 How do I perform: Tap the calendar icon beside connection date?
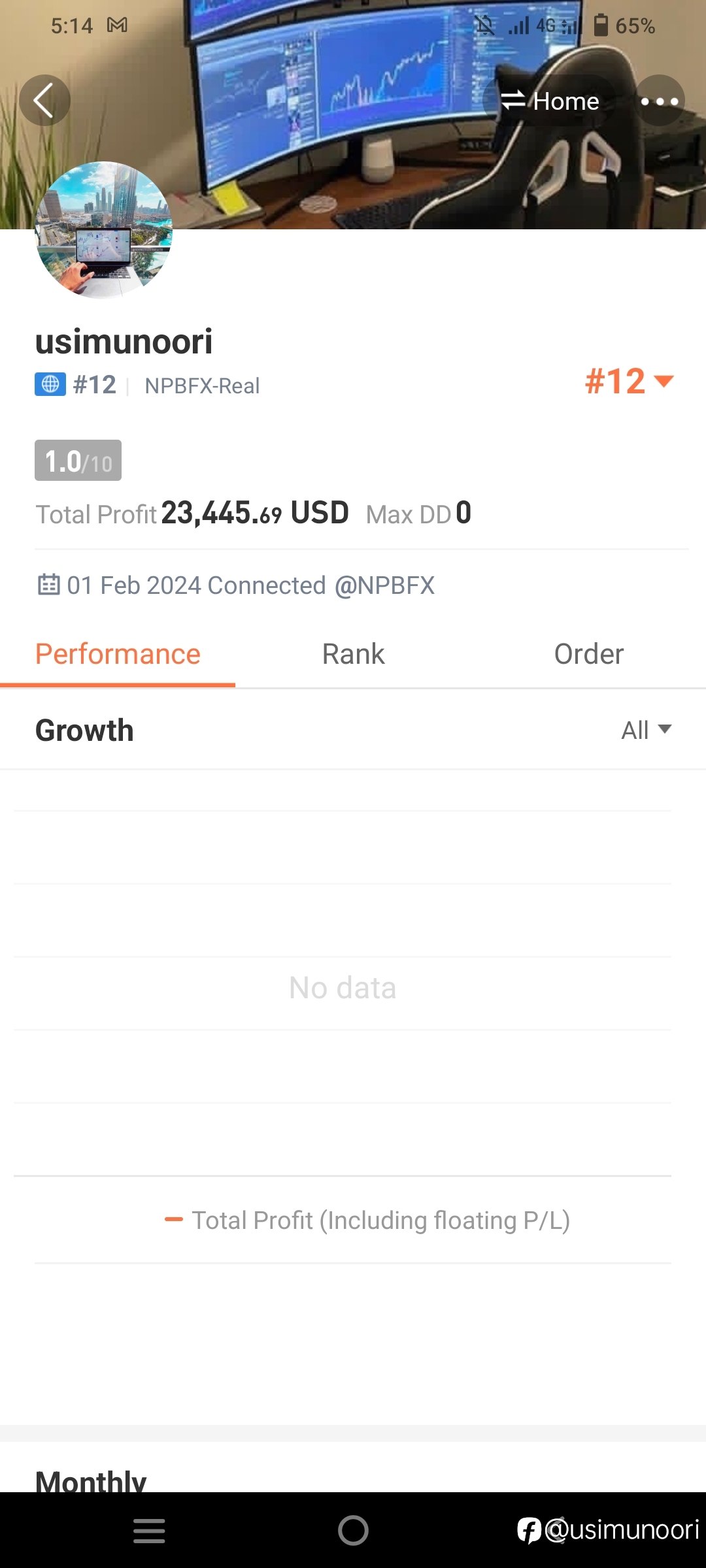49,584
